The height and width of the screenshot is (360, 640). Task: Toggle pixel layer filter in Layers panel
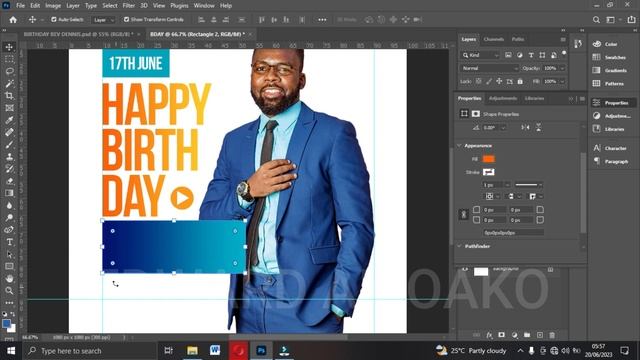[x=508, y=55]
